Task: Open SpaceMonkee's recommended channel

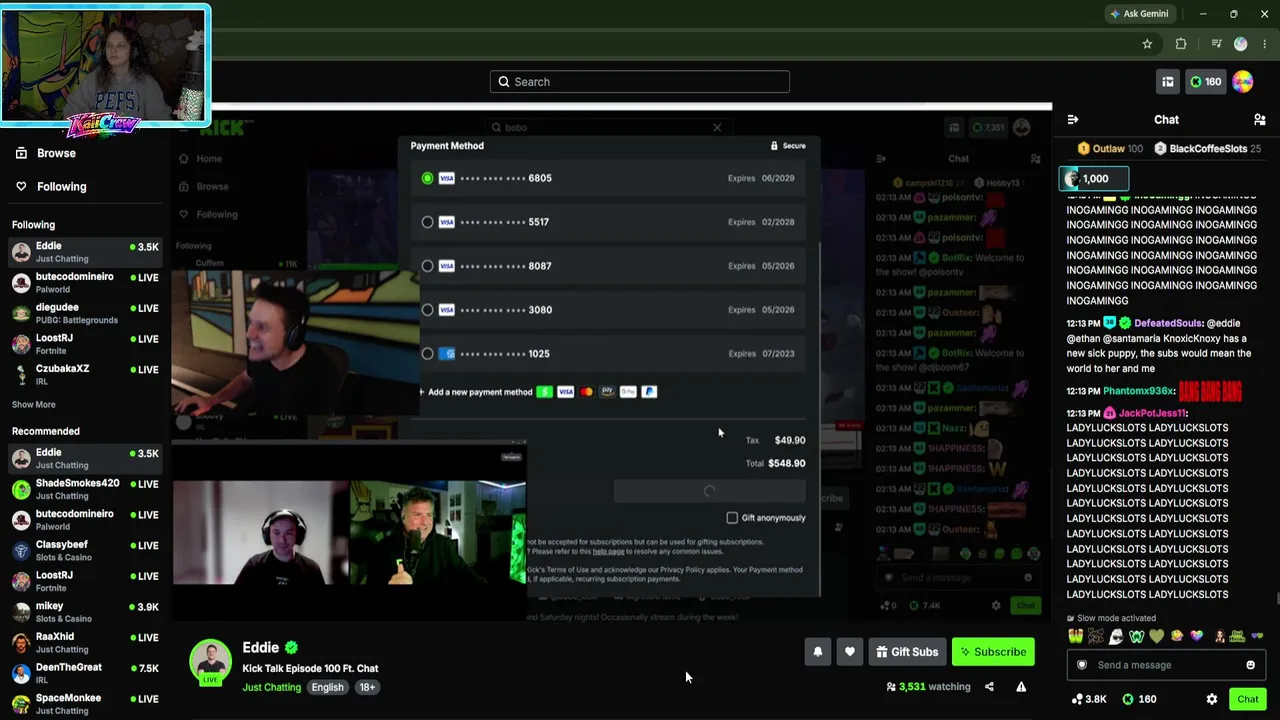Action: (84, 704)
